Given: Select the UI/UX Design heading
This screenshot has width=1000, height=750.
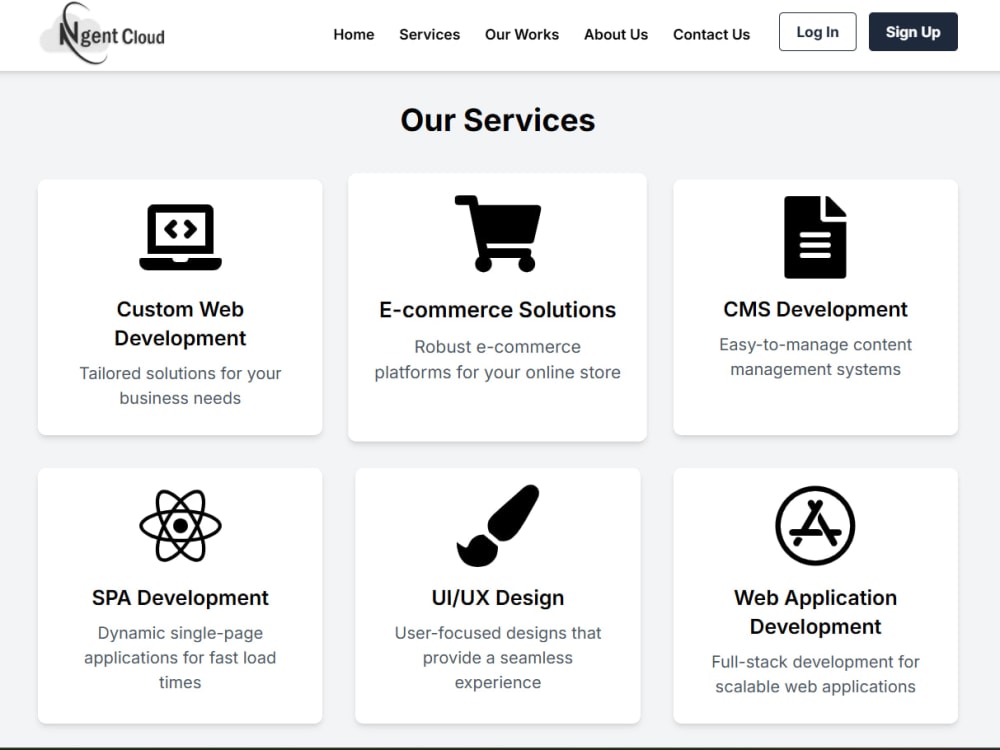Looking at the screenshot, I should click(x=497, y=598).
